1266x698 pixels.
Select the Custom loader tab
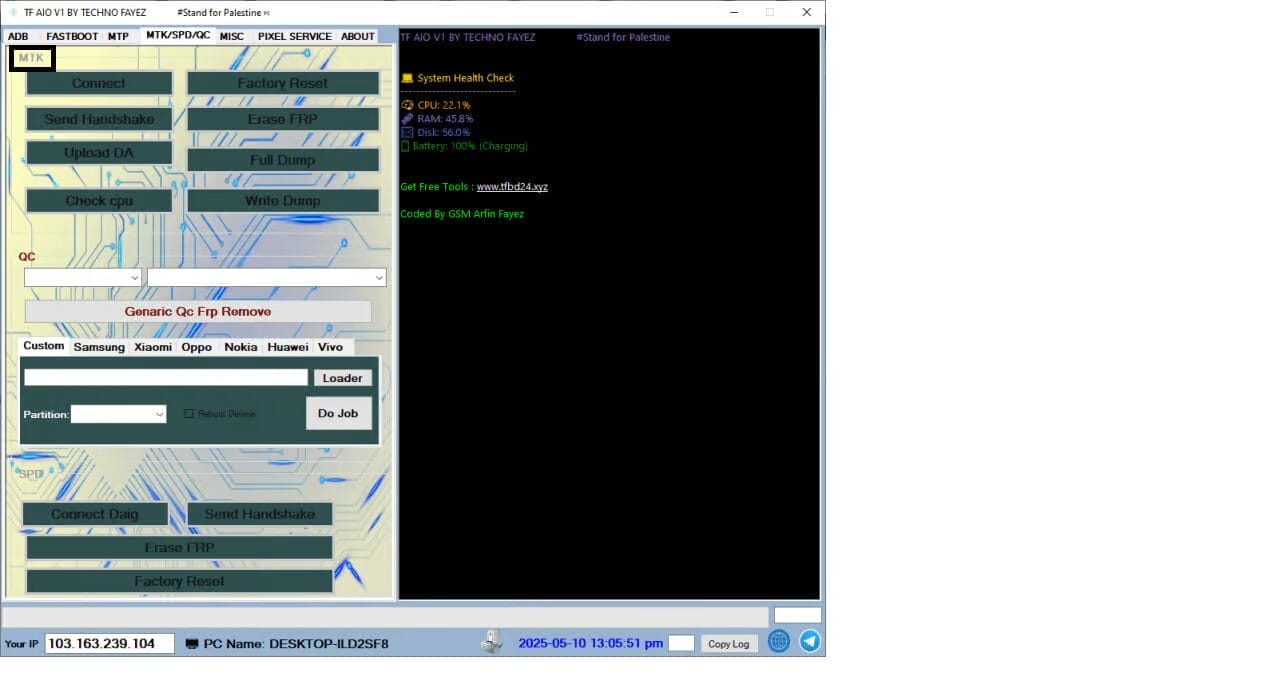[44, 346]
